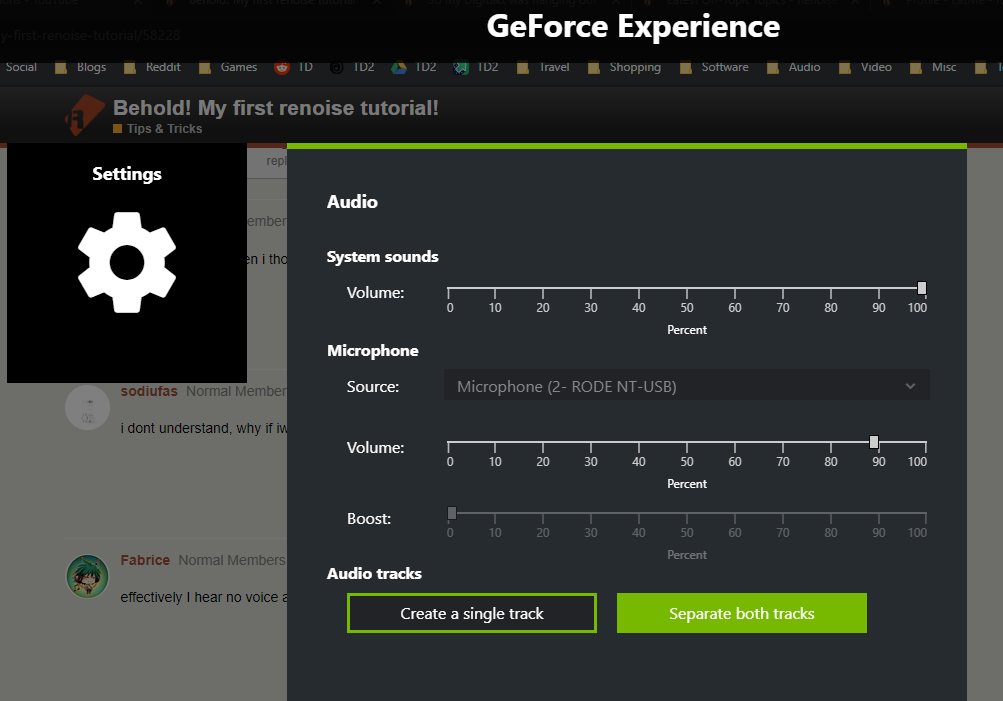Open sodiufas's avatar in the forum
This screenshot has height=701, width=1003.
[x=88, y=407]
